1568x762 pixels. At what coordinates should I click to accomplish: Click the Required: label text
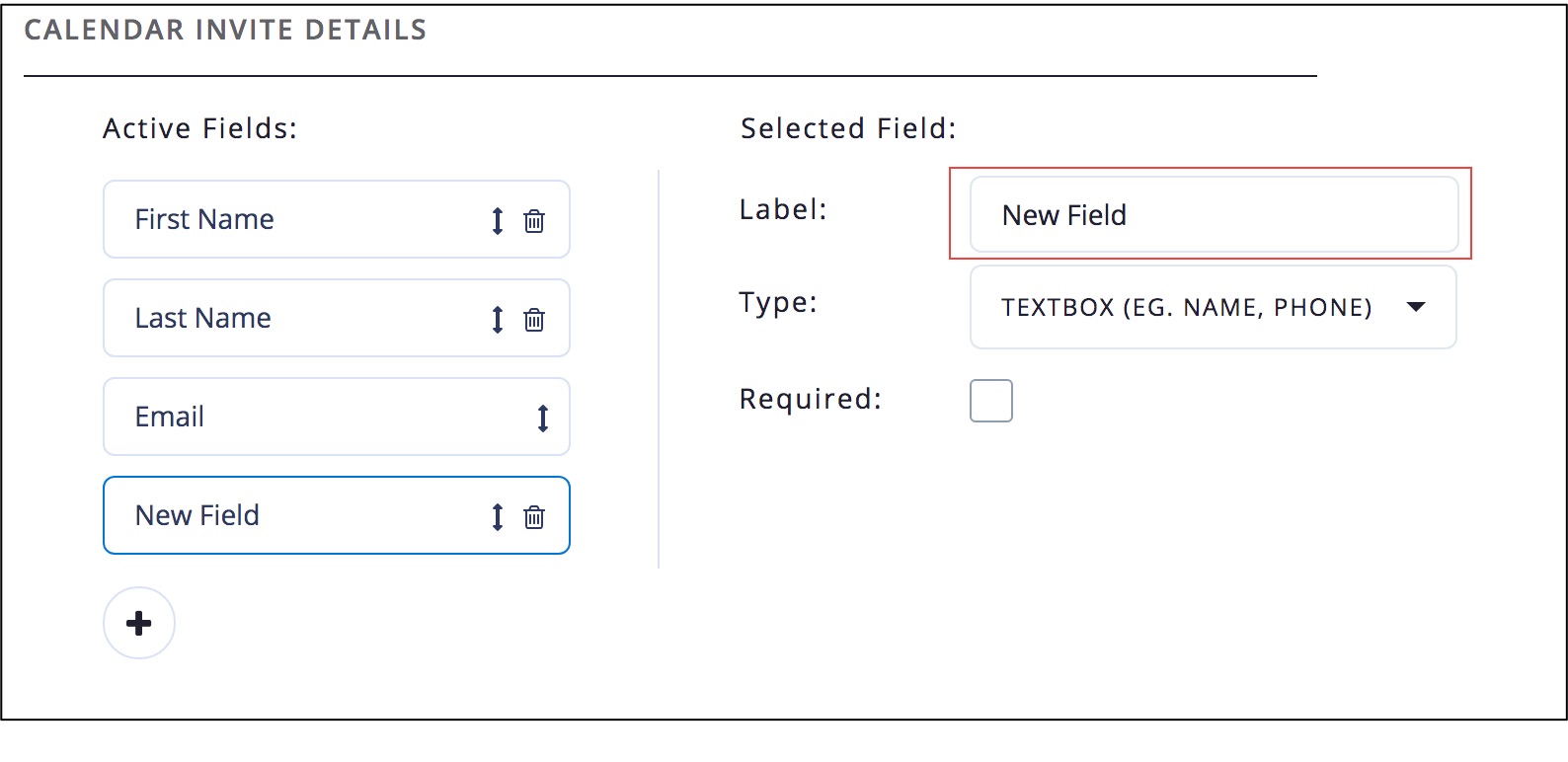[x=810, y=399]
